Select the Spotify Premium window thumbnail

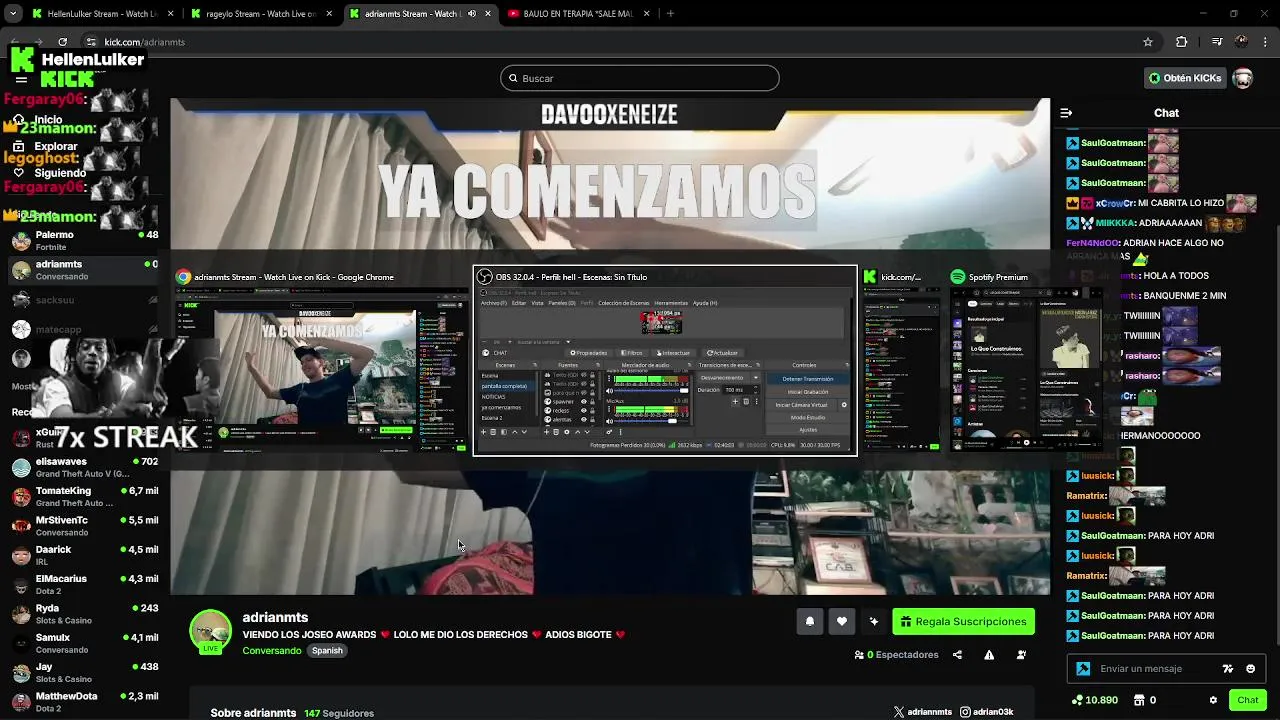click(x=1025, y=360)
